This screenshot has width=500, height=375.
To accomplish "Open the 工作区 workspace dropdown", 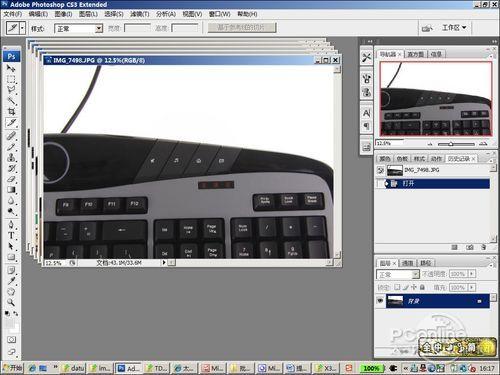I will click(x=454, y=28).
